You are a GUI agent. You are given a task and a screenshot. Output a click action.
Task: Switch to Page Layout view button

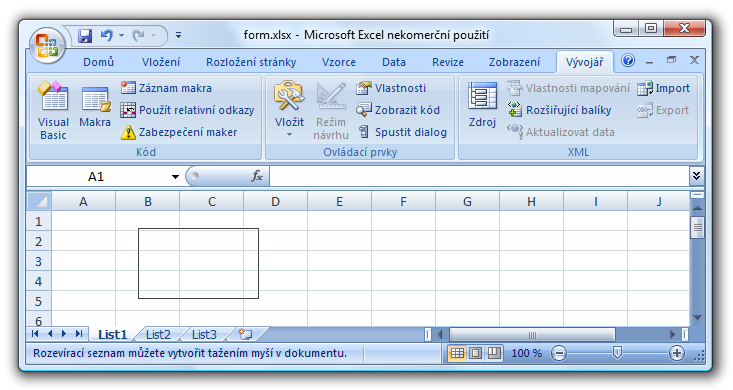pyautogui.click(x=475, y=353)
